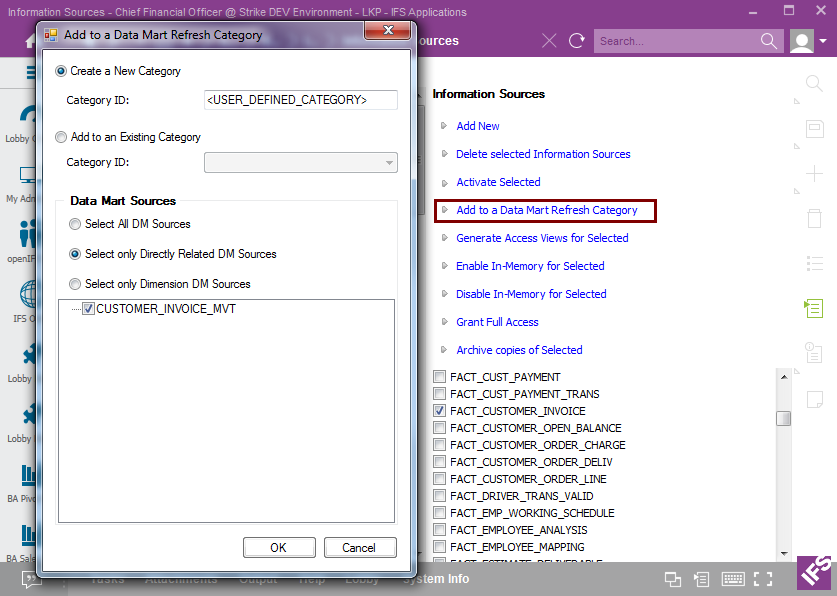Click the save disk icon in right sidebar

[815, 129]
